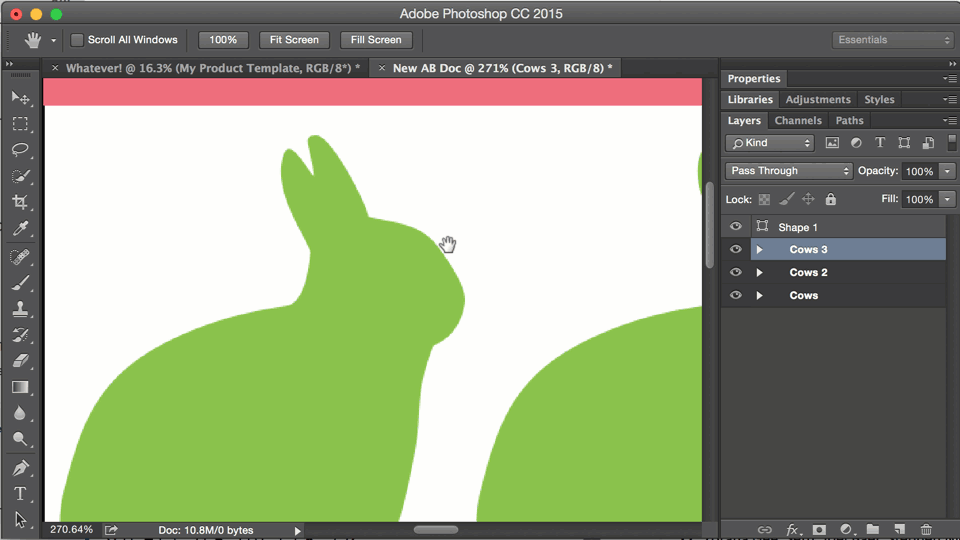Delete the selected layer
This screenshot has height=540, width=960.
coord(926,530)
